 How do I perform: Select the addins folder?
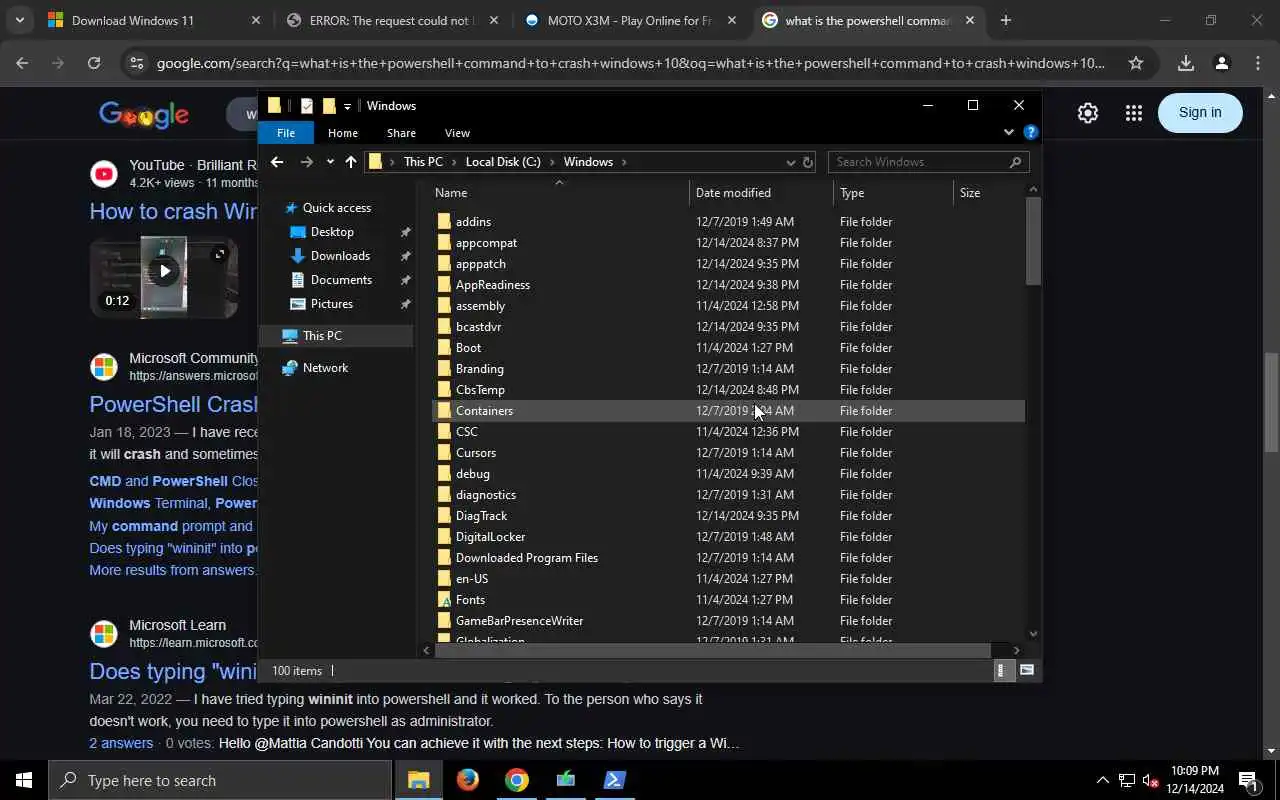[728, 222]
